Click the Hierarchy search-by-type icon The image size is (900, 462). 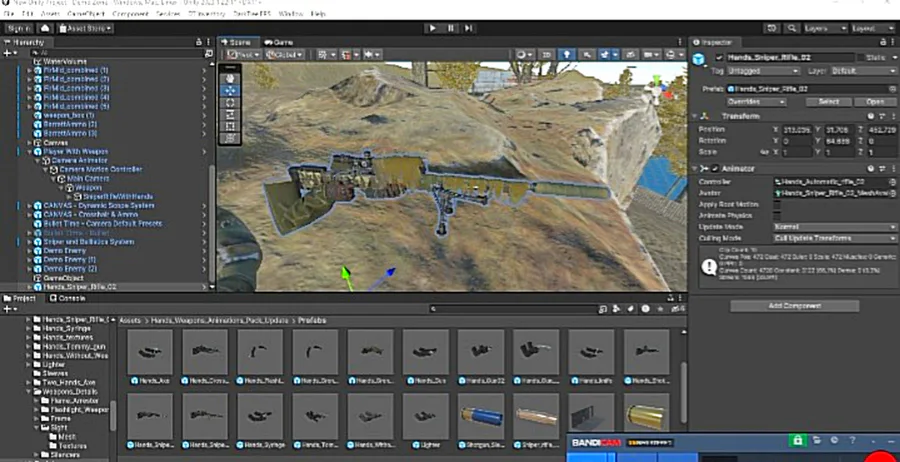click(208, 53)
